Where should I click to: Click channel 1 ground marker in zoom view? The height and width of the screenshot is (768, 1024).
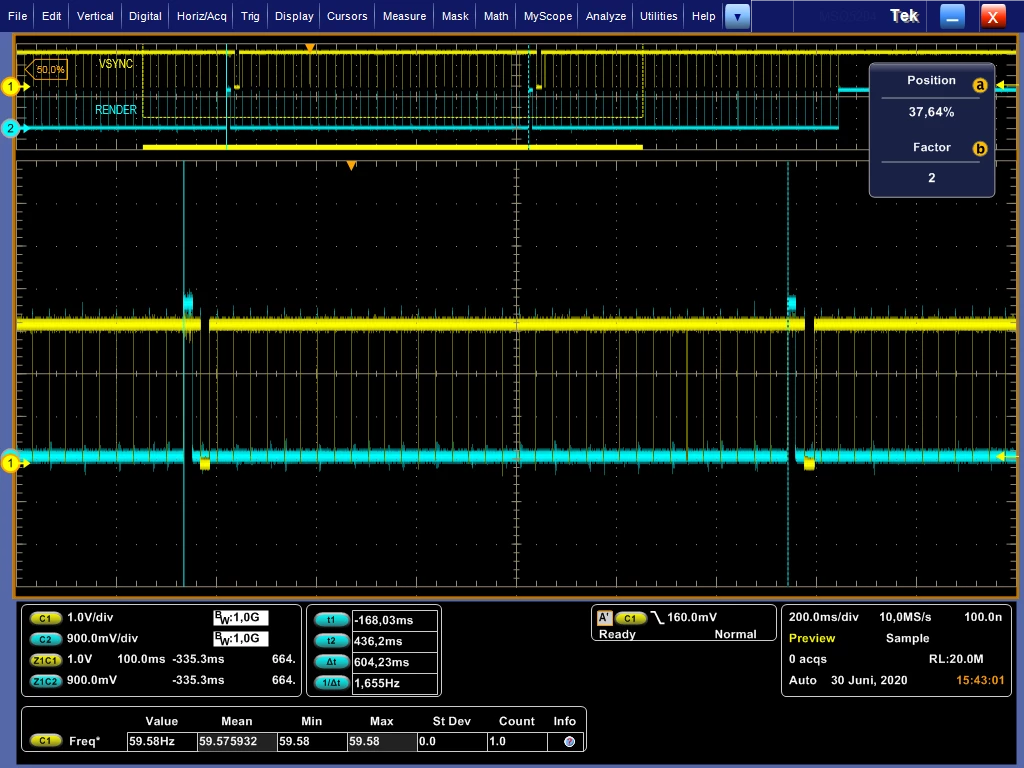point(11,464)
